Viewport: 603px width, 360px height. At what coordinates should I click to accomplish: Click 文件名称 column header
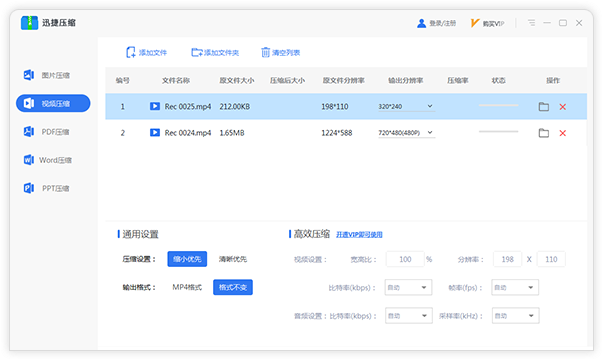176,80
